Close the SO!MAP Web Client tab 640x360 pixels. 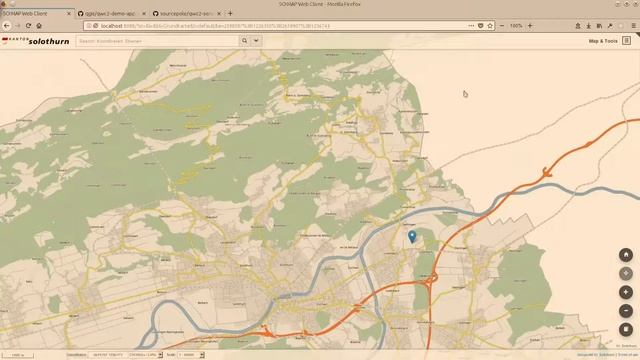pos(69,13)
